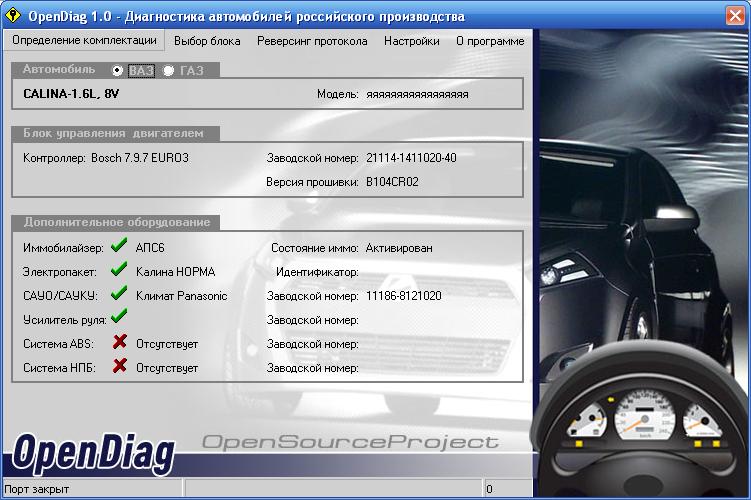This screenshot has height=500, width=751.
Task: Click the Идентификатор label
Action: (x=317, y=272)
